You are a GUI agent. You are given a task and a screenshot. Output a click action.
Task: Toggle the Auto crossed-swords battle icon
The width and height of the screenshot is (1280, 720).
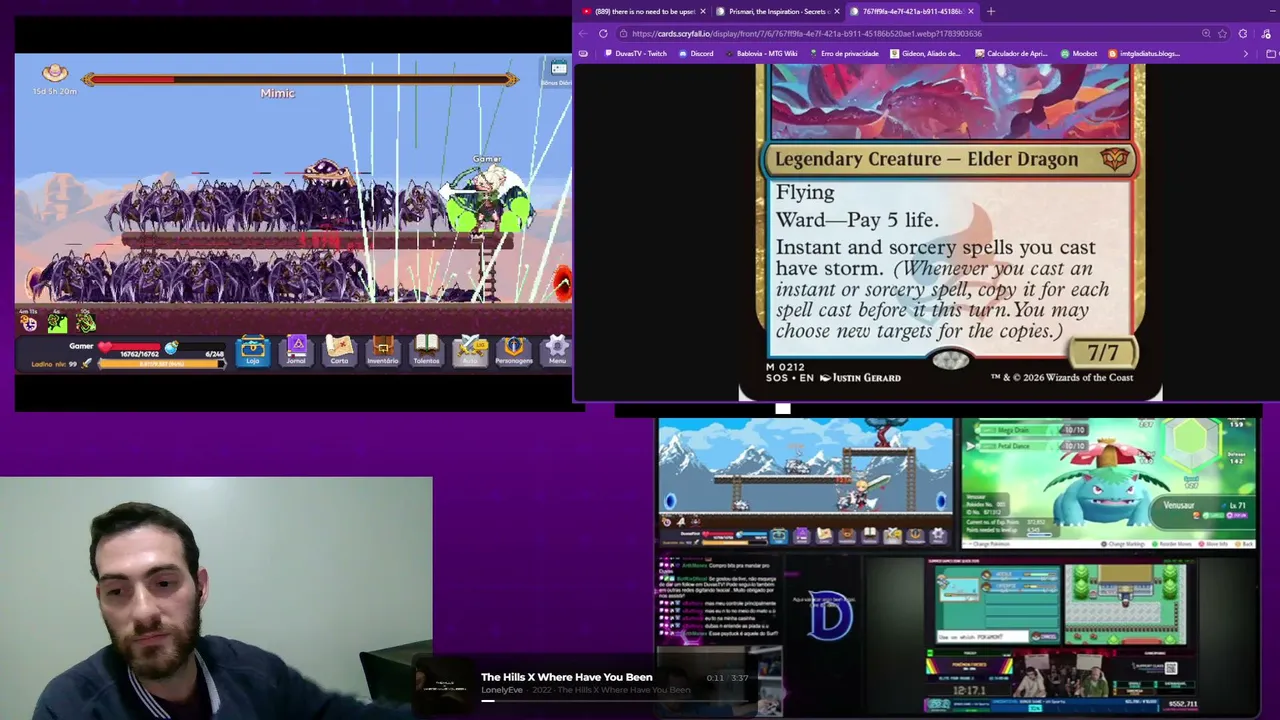tap(470, 350)
